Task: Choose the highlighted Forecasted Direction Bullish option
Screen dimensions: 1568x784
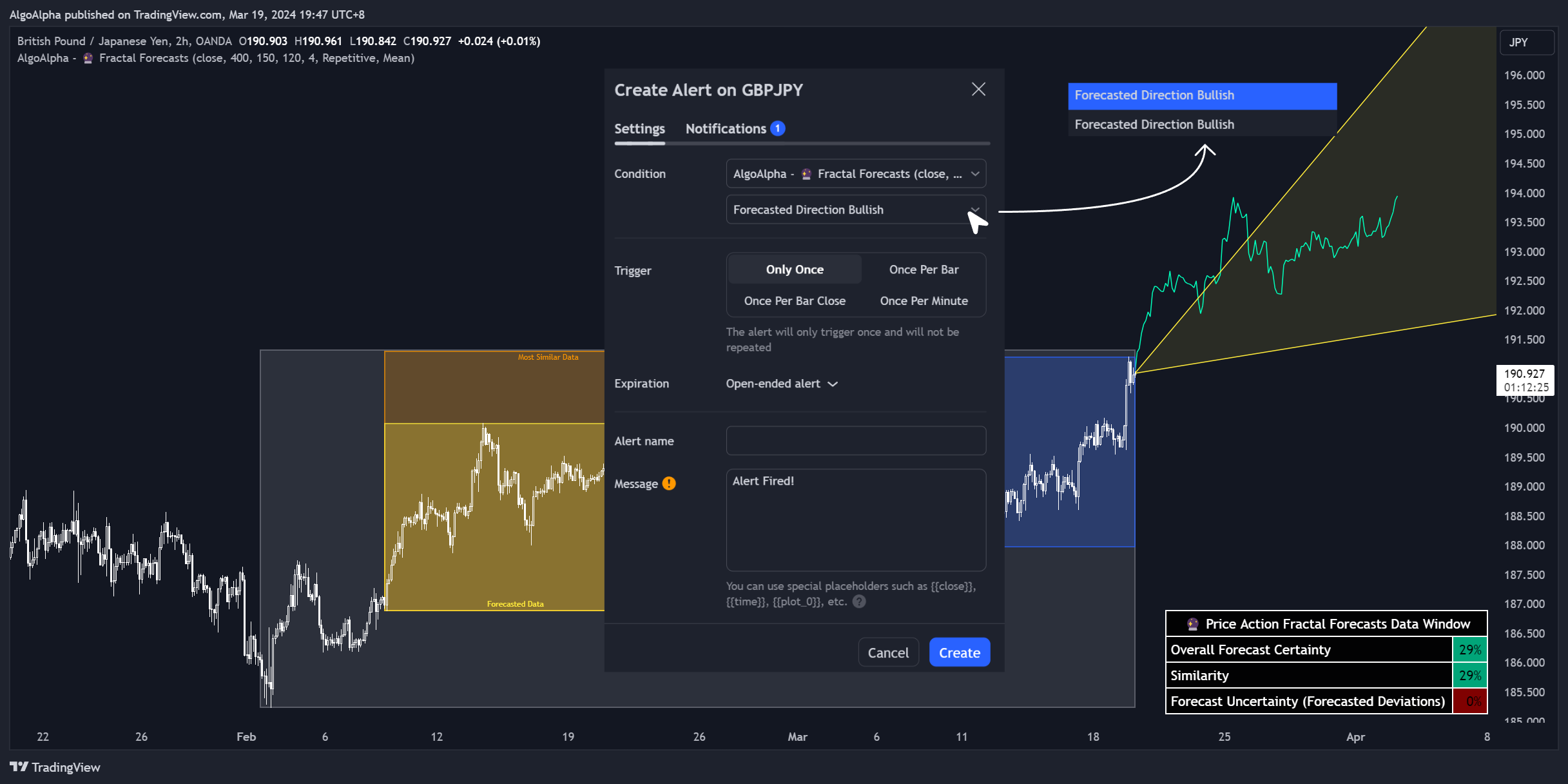Action: coord(1202,95)
